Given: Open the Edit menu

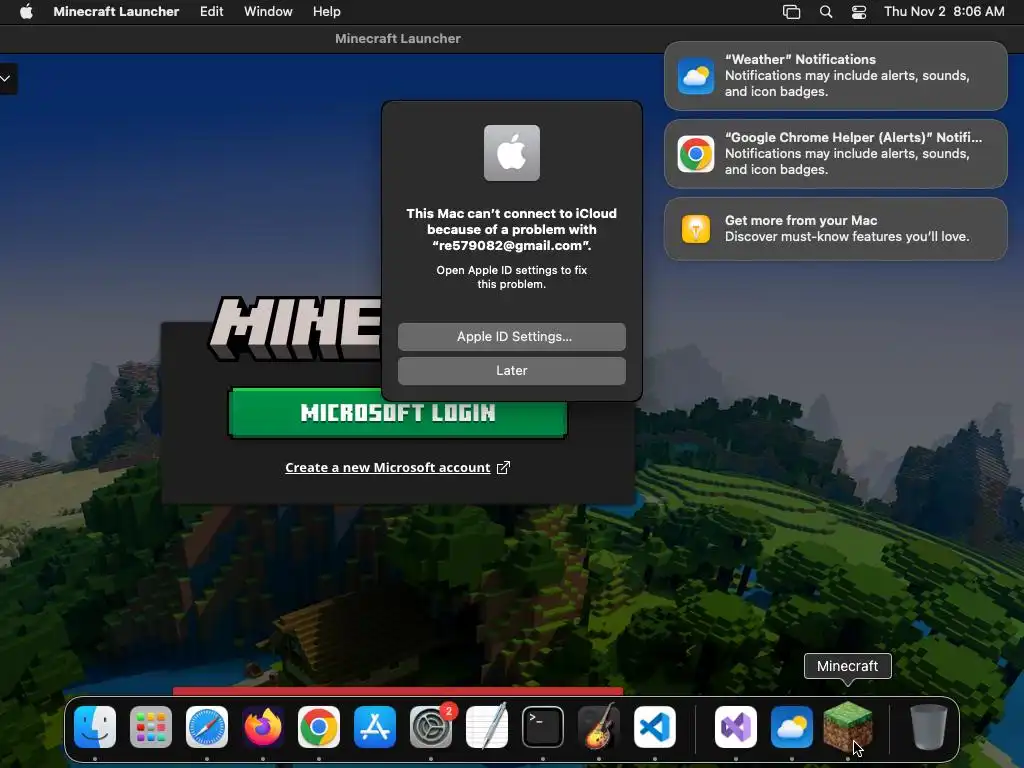Looking at the screenshot, I should point(212,11).
